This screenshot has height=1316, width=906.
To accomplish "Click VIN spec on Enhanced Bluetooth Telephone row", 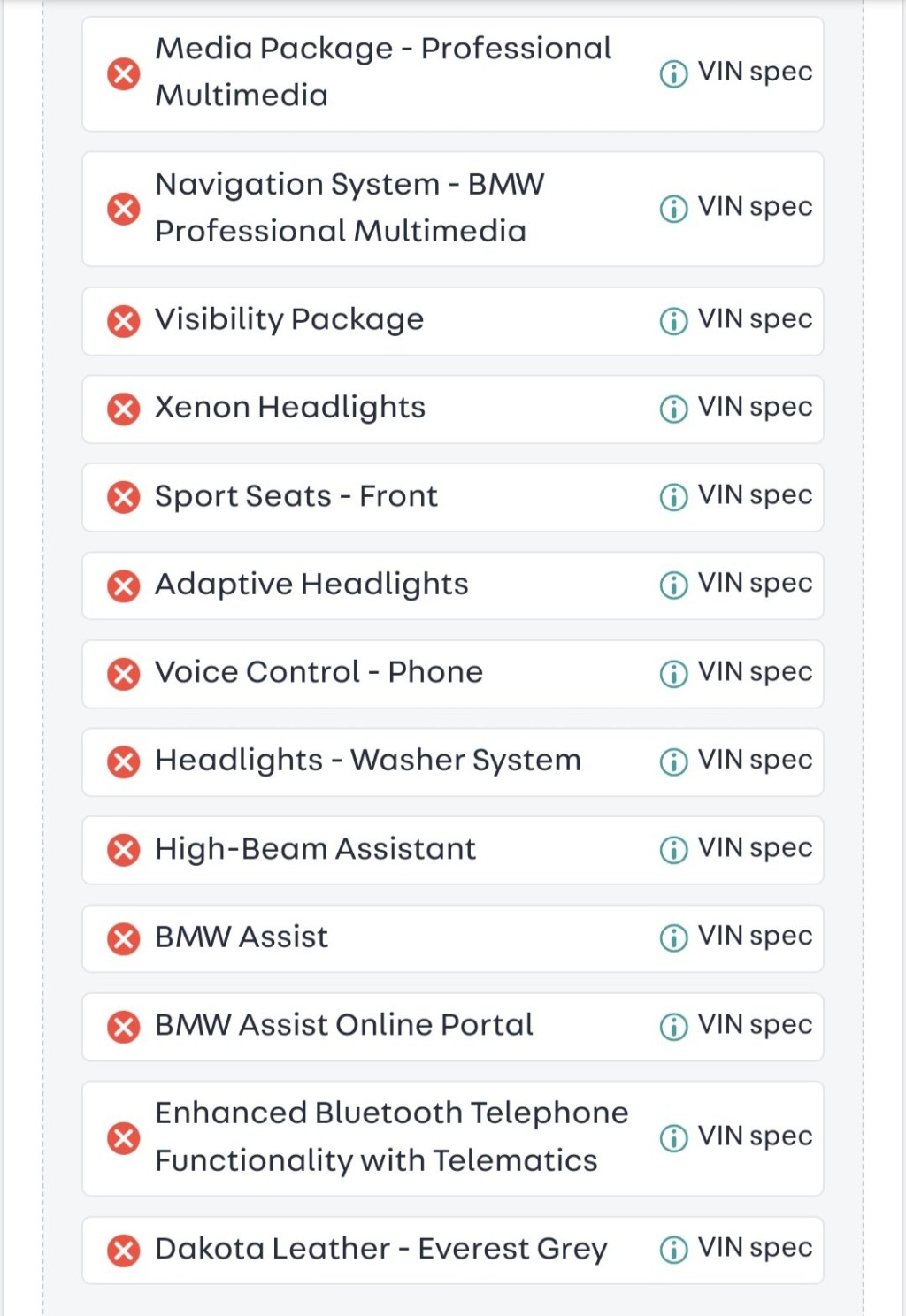I will coord(755,1136).
